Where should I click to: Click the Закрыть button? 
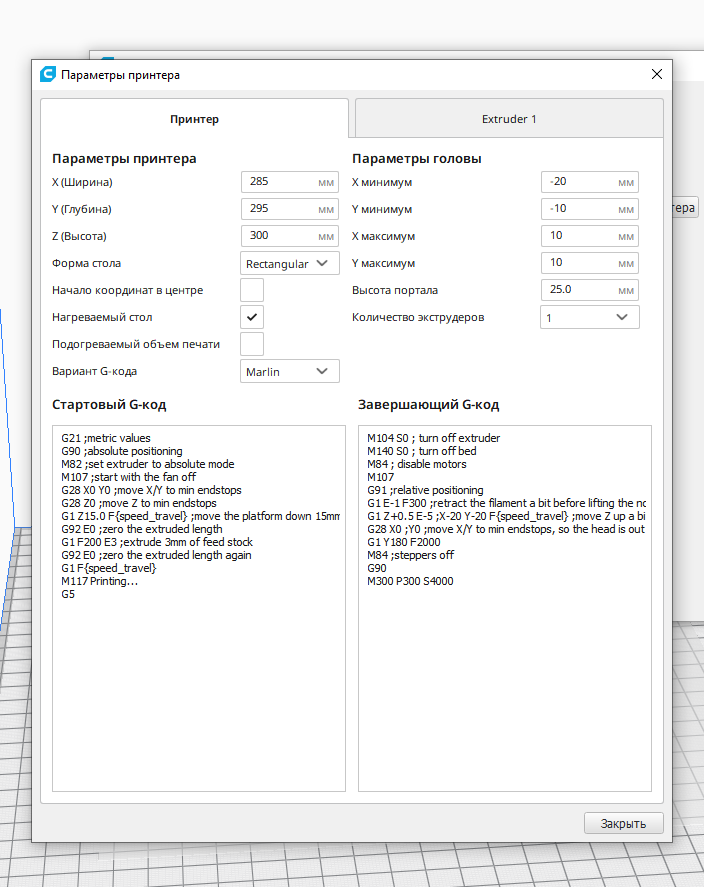(623, 824)
